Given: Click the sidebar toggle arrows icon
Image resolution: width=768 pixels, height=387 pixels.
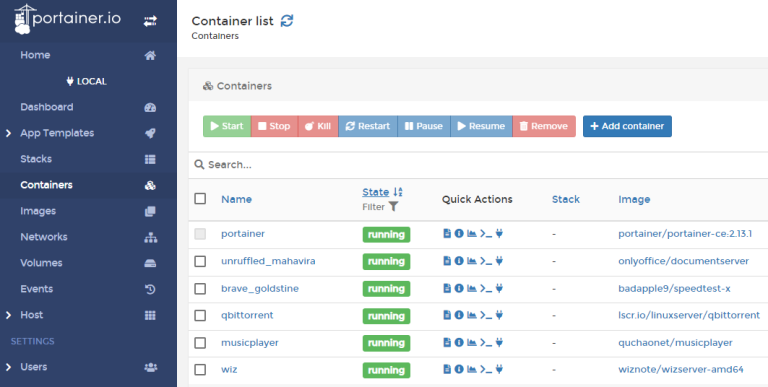Looking at the screenshot, I should pos(150,21).
